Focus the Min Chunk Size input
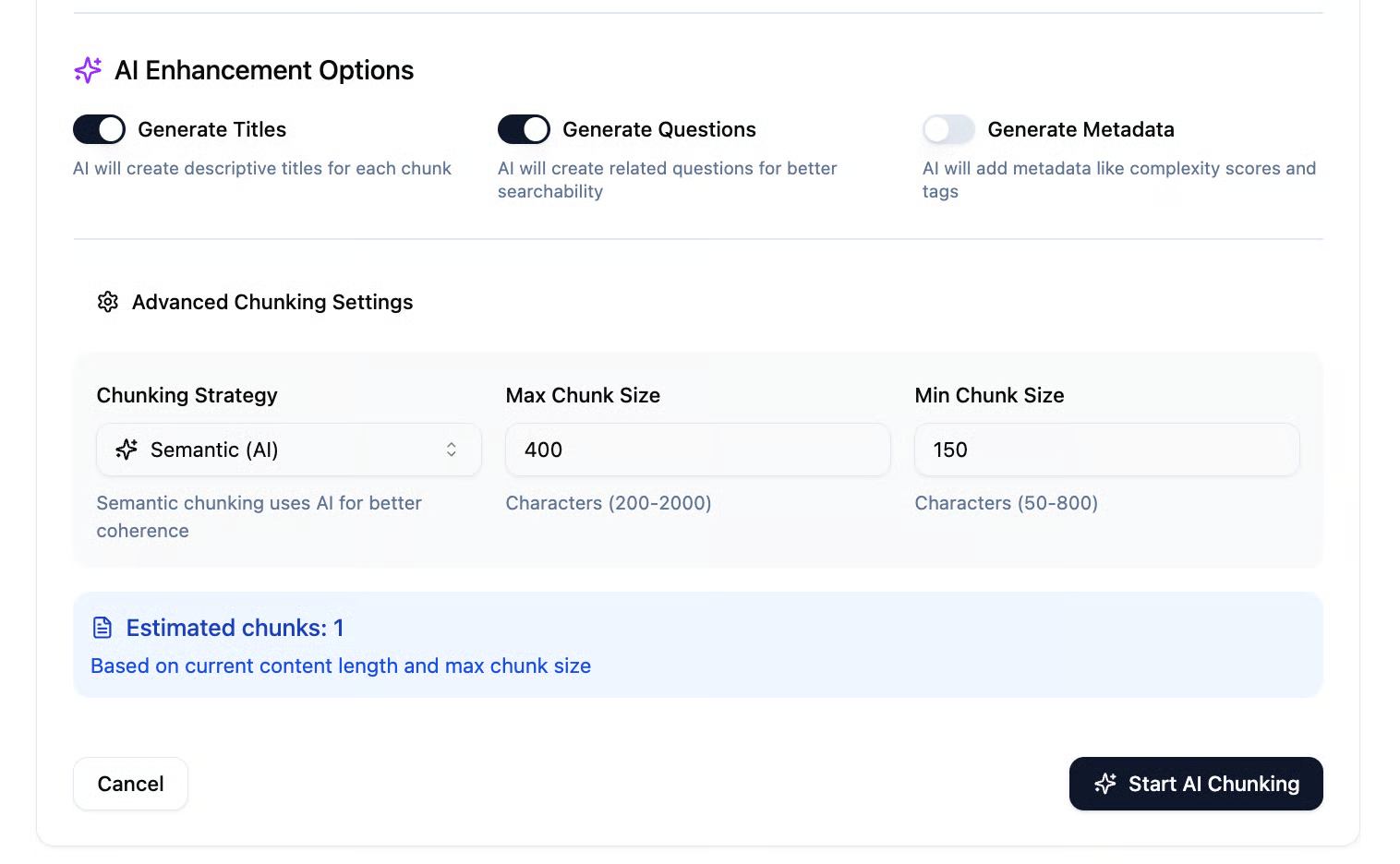This screenshot has height=864, width=1400. click(x=1106, y=450)
